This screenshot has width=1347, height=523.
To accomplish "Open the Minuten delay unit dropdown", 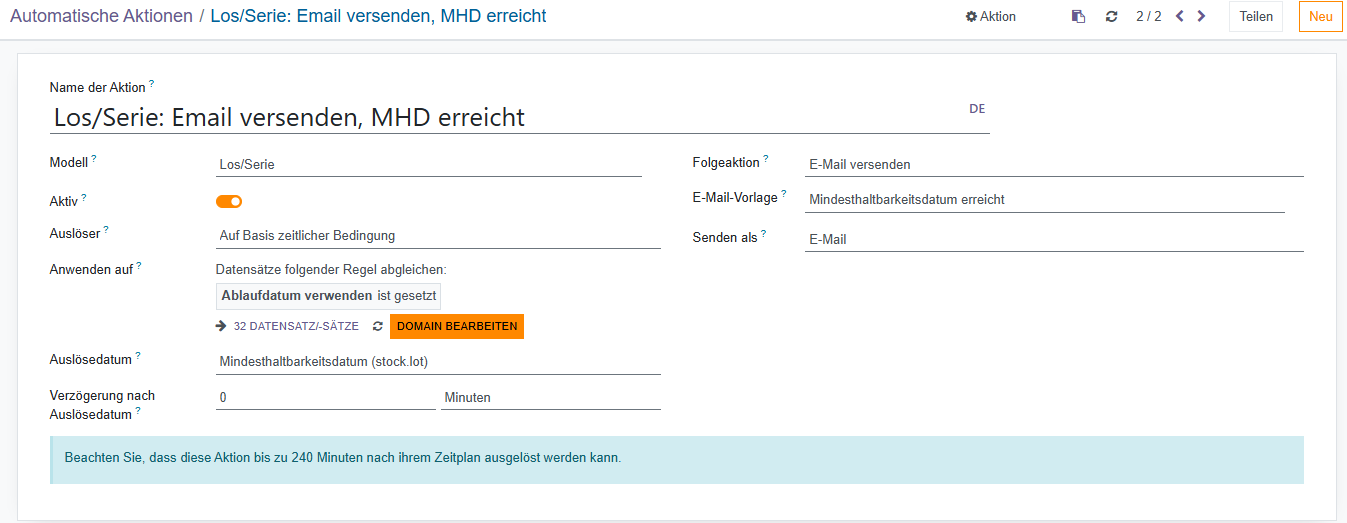I will click(550, 397).
